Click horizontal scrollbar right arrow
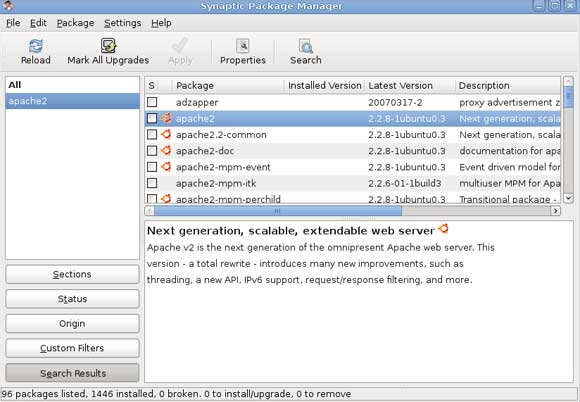The image size is (580, 402). (555, 211)
